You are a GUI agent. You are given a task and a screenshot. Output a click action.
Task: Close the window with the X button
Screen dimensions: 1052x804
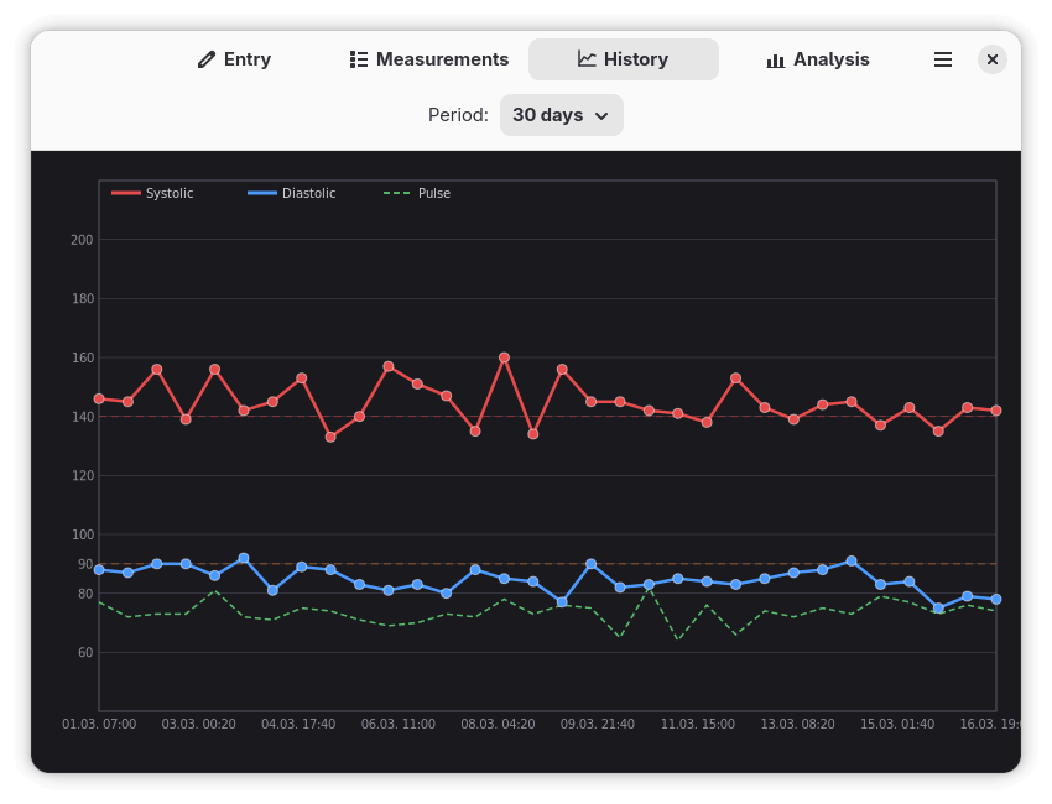pos(992,60)
